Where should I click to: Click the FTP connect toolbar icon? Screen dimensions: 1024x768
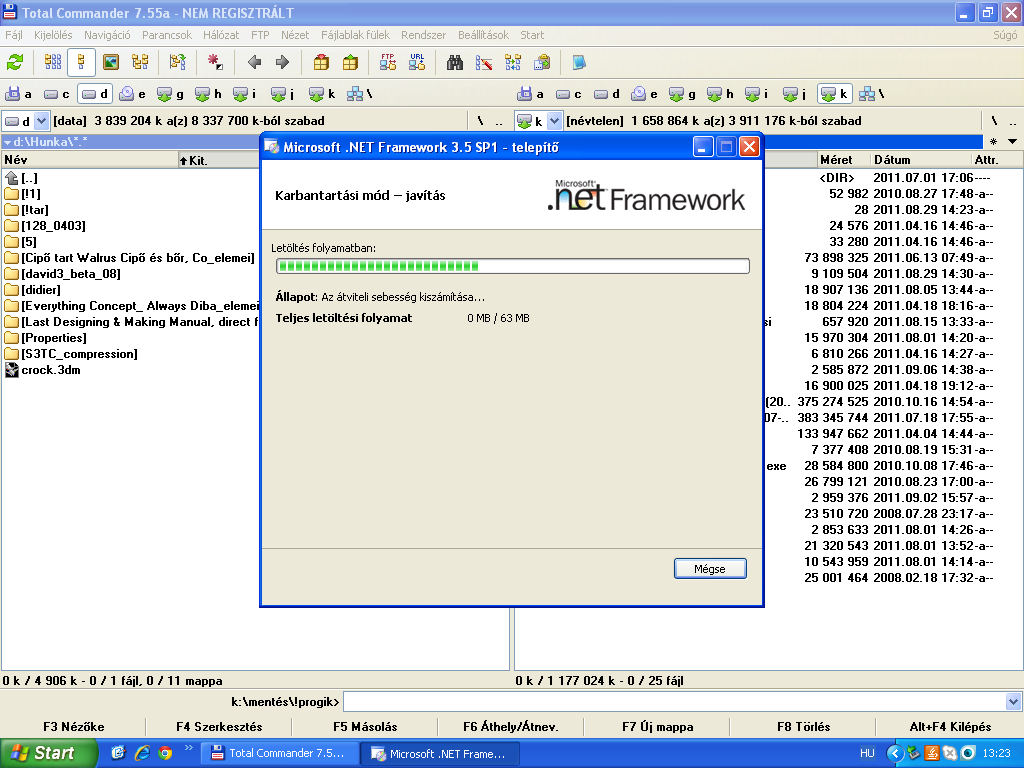click(x=388, y=62)
